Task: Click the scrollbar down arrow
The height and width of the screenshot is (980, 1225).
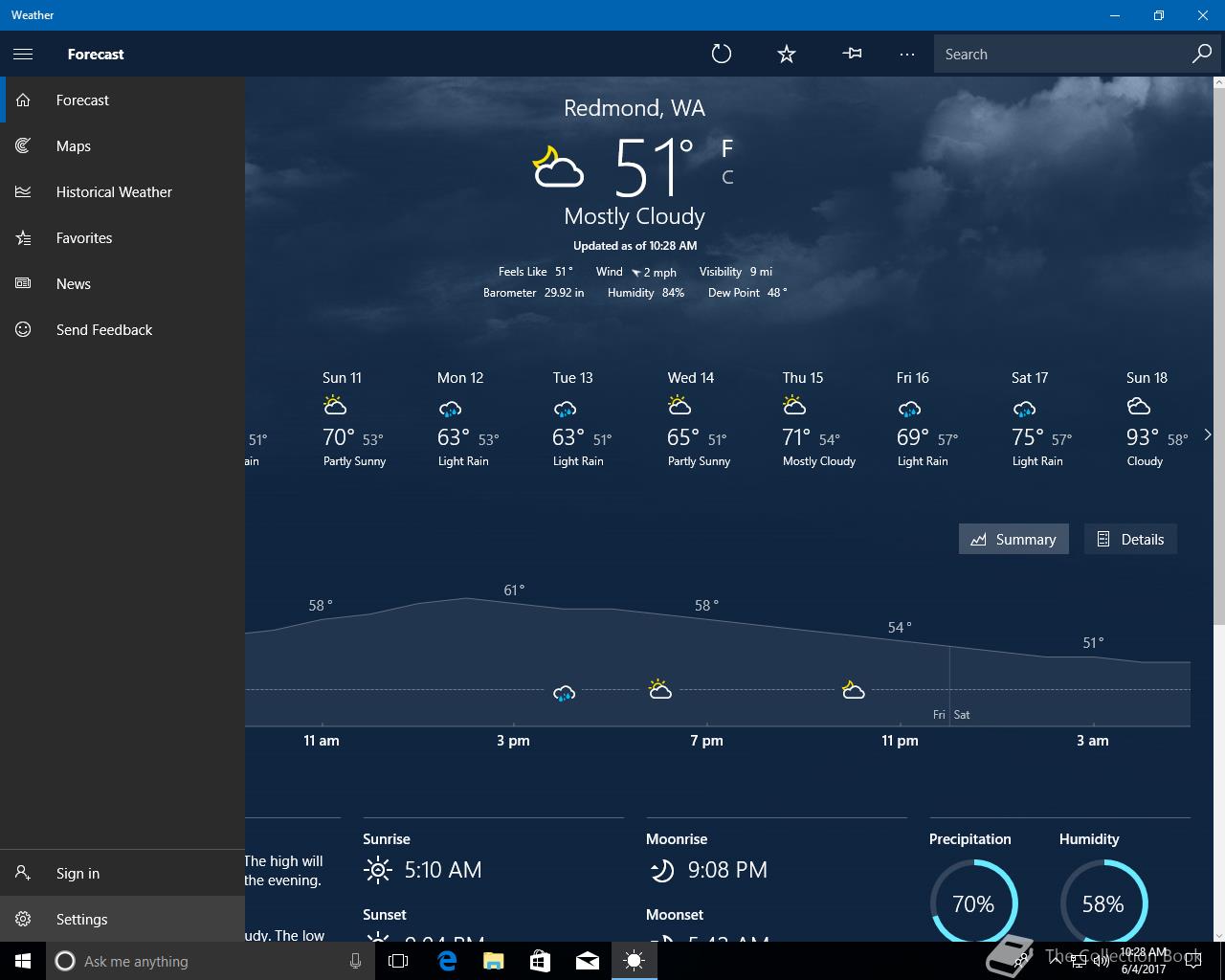Action: [x=1218, y=935]
